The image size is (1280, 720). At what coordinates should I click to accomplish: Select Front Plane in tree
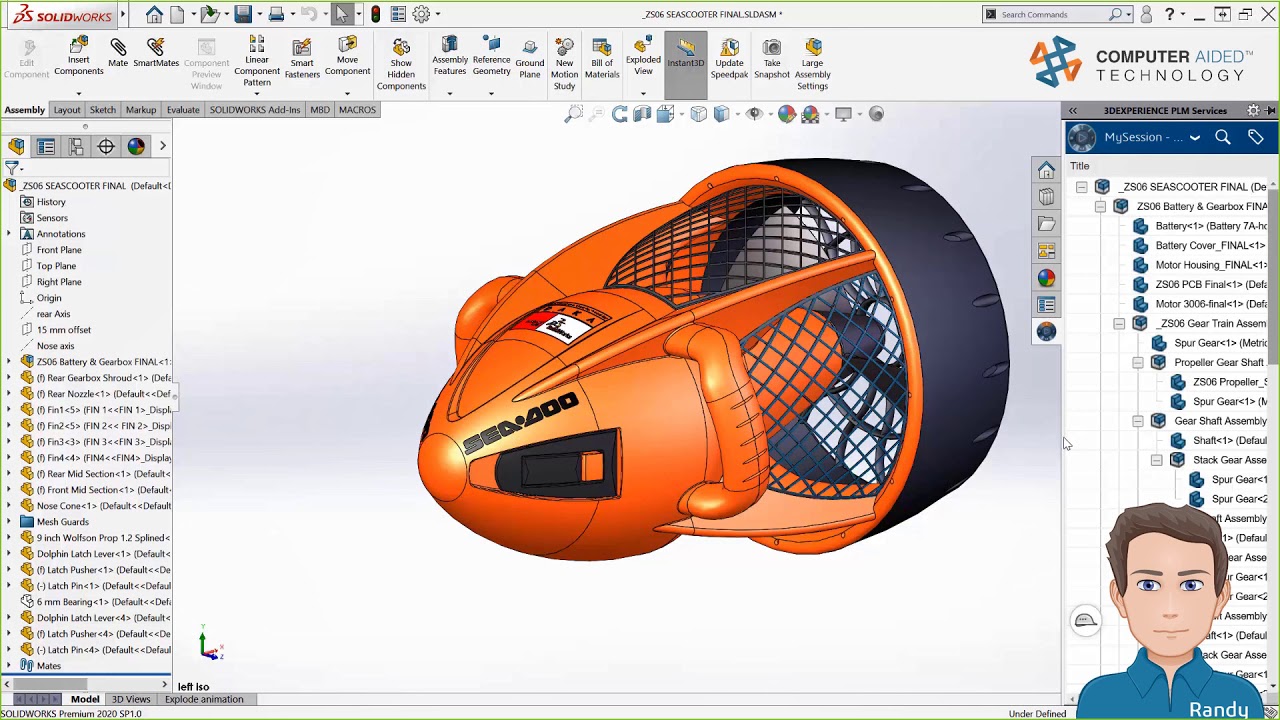(x=58, y=249)
